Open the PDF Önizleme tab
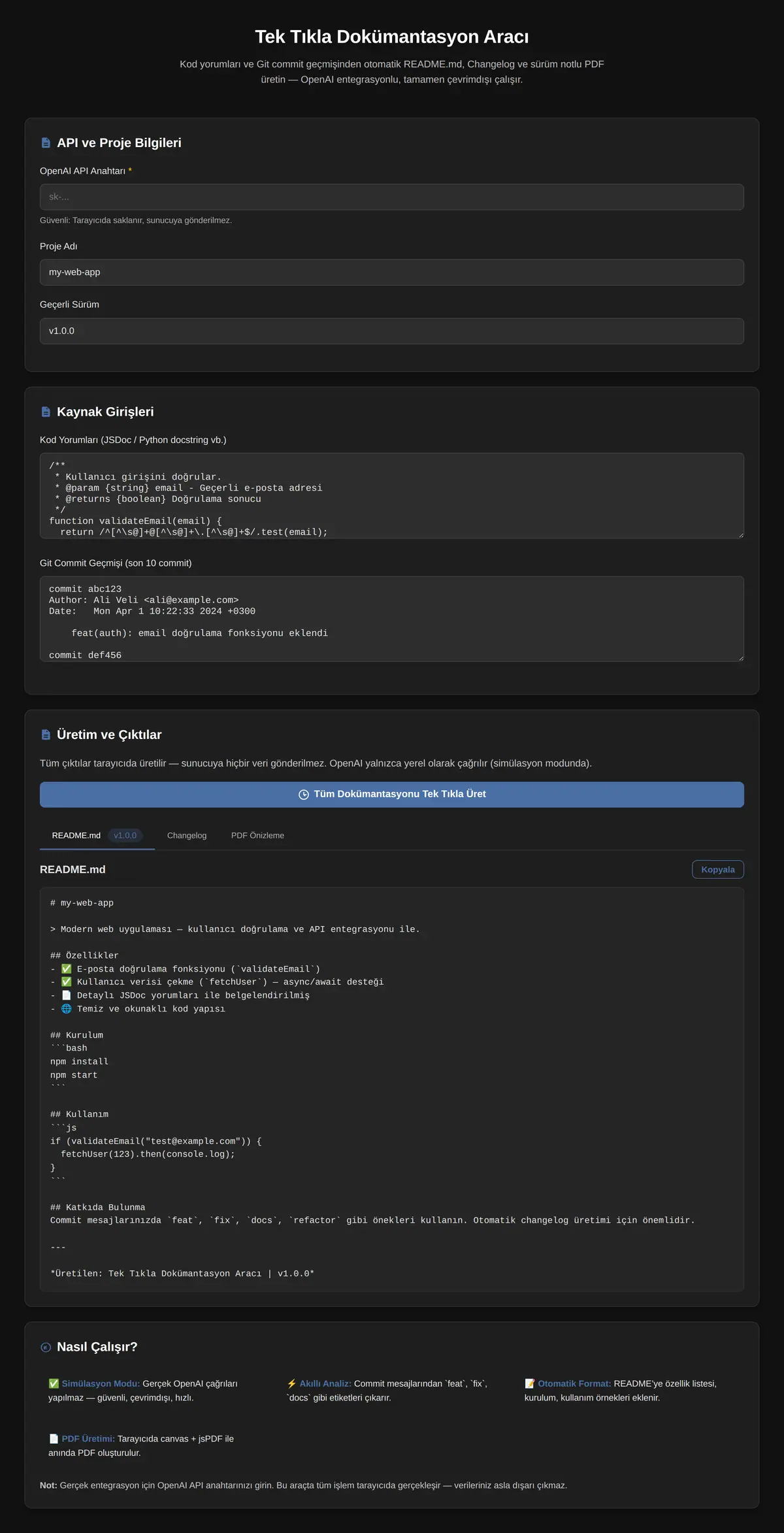The image size is (784, 1533). [257, 836]
